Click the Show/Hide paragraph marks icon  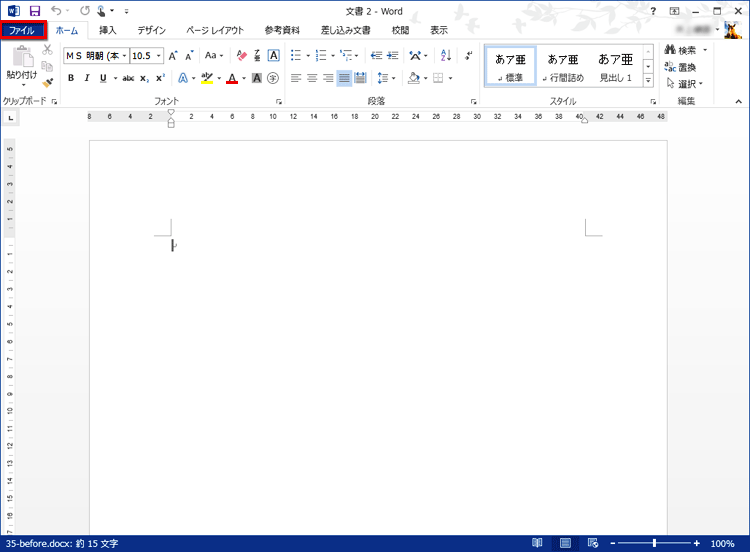pos(468,55)
